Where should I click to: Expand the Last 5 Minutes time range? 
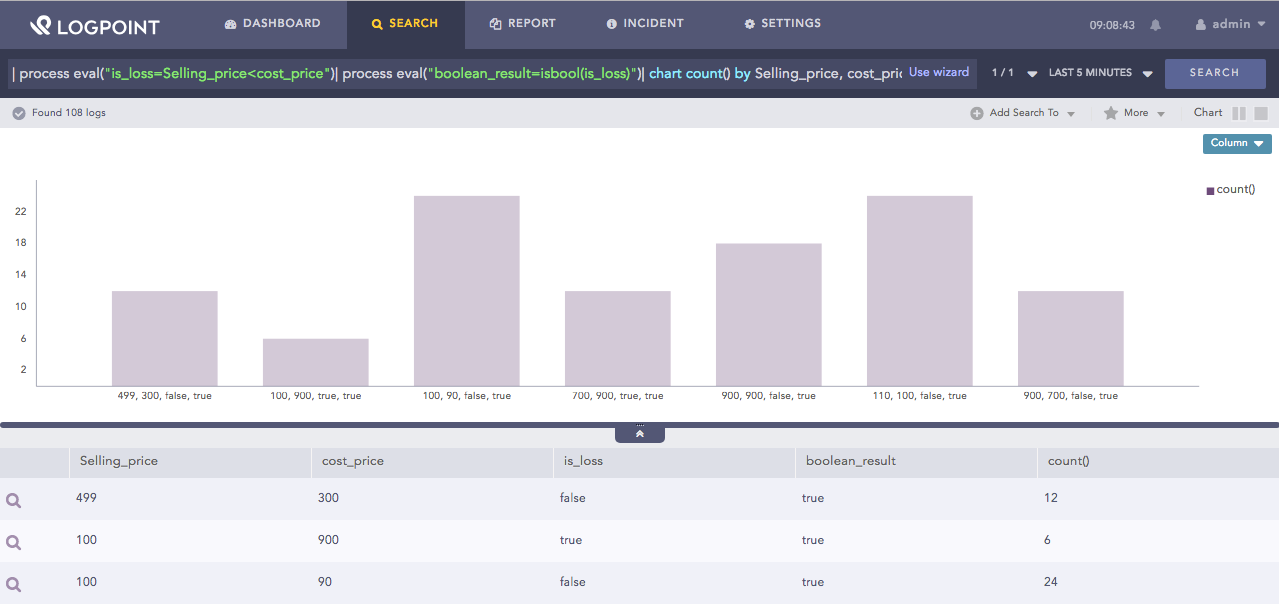click(x=1100, y=73)
